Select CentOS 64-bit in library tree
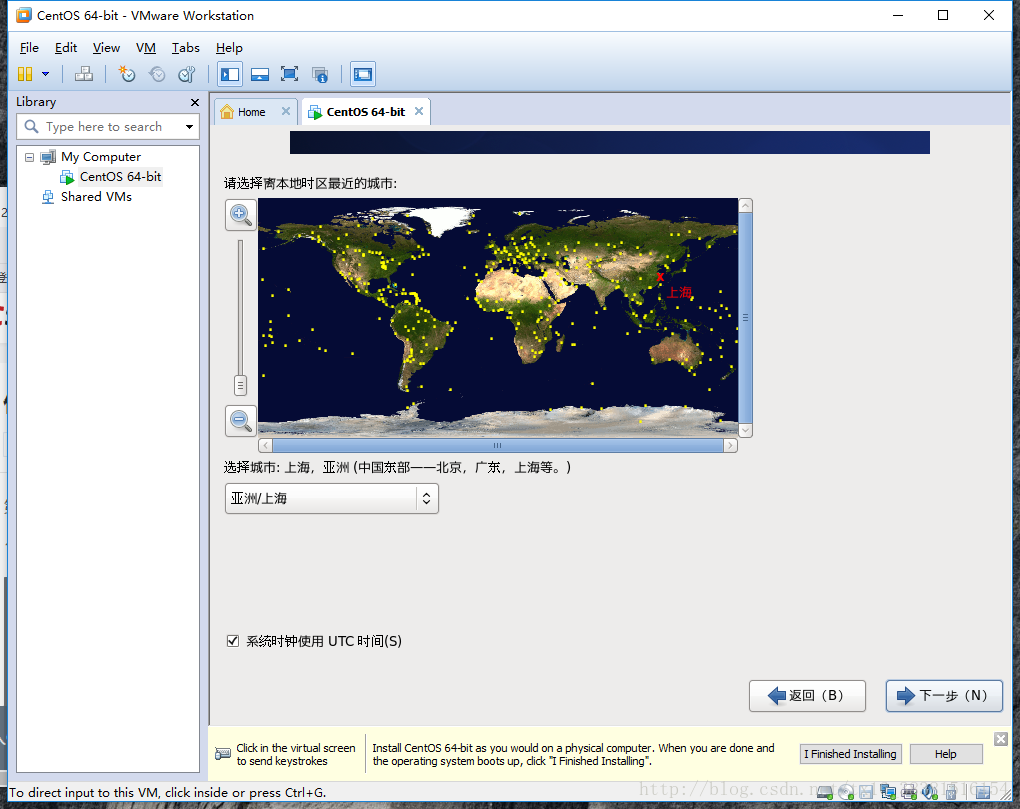 (x=120, y=176)
